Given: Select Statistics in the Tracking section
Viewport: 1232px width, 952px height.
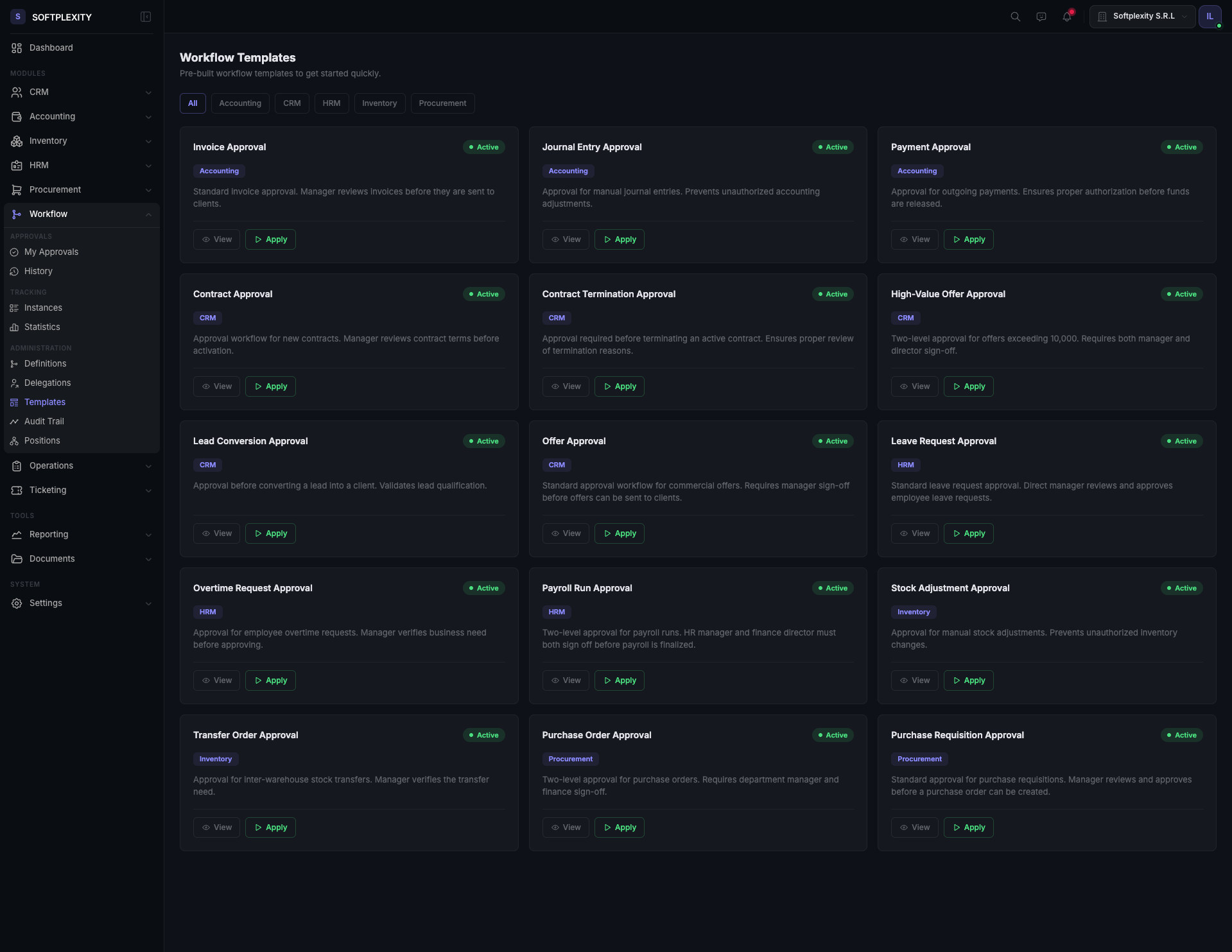Looking at the screenshot, I should coord(42,327).
